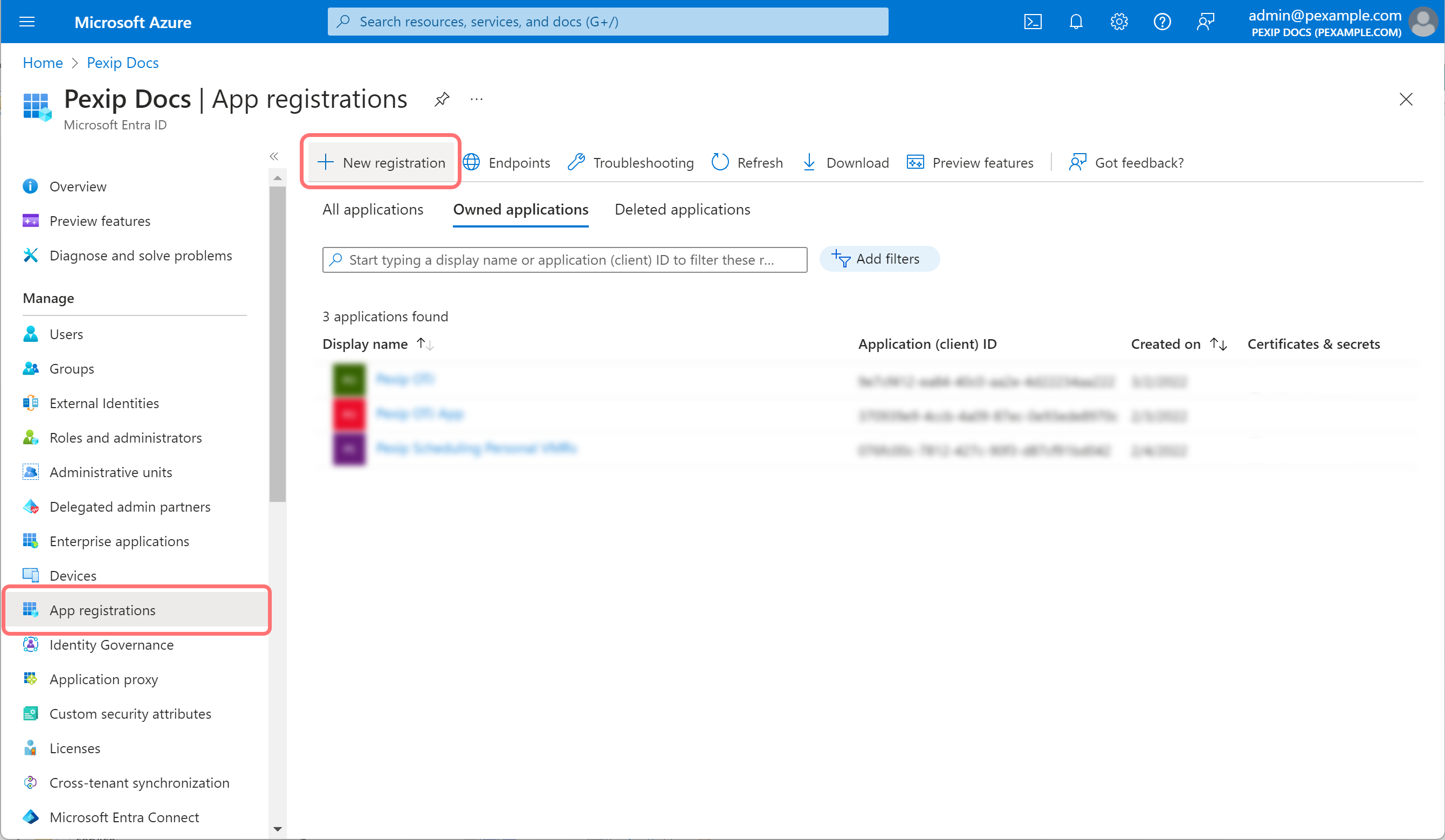Open the Add filters dropdown
The height and width of the screenshot is (840, 1445).
879,259
